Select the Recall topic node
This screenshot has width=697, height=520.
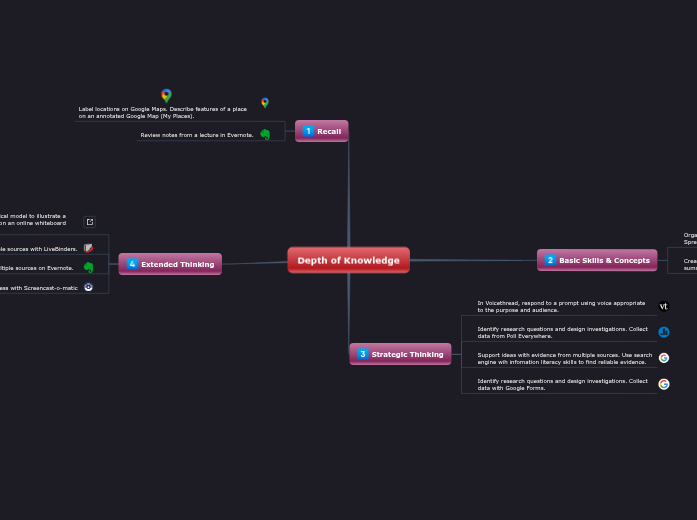(322, 131)
